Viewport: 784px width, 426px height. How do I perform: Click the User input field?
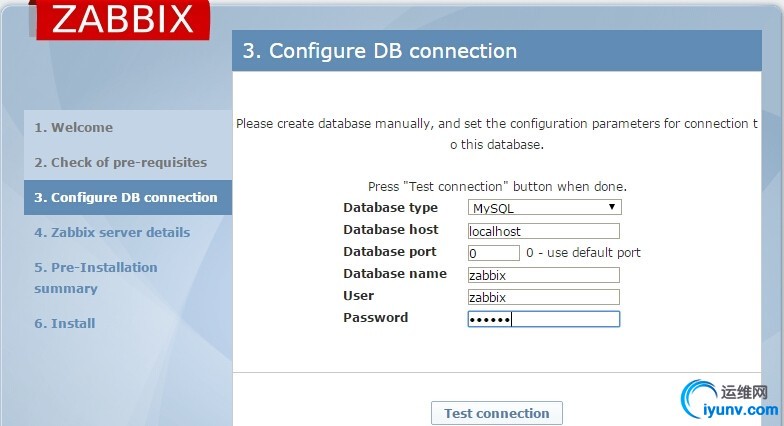point(544,297)
